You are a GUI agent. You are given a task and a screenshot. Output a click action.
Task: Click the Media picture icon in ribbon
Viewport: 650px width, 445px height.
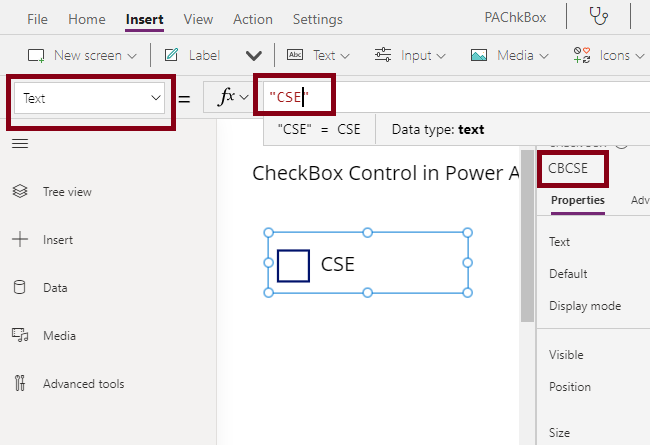pyautogui.click(x=479, y=55)
